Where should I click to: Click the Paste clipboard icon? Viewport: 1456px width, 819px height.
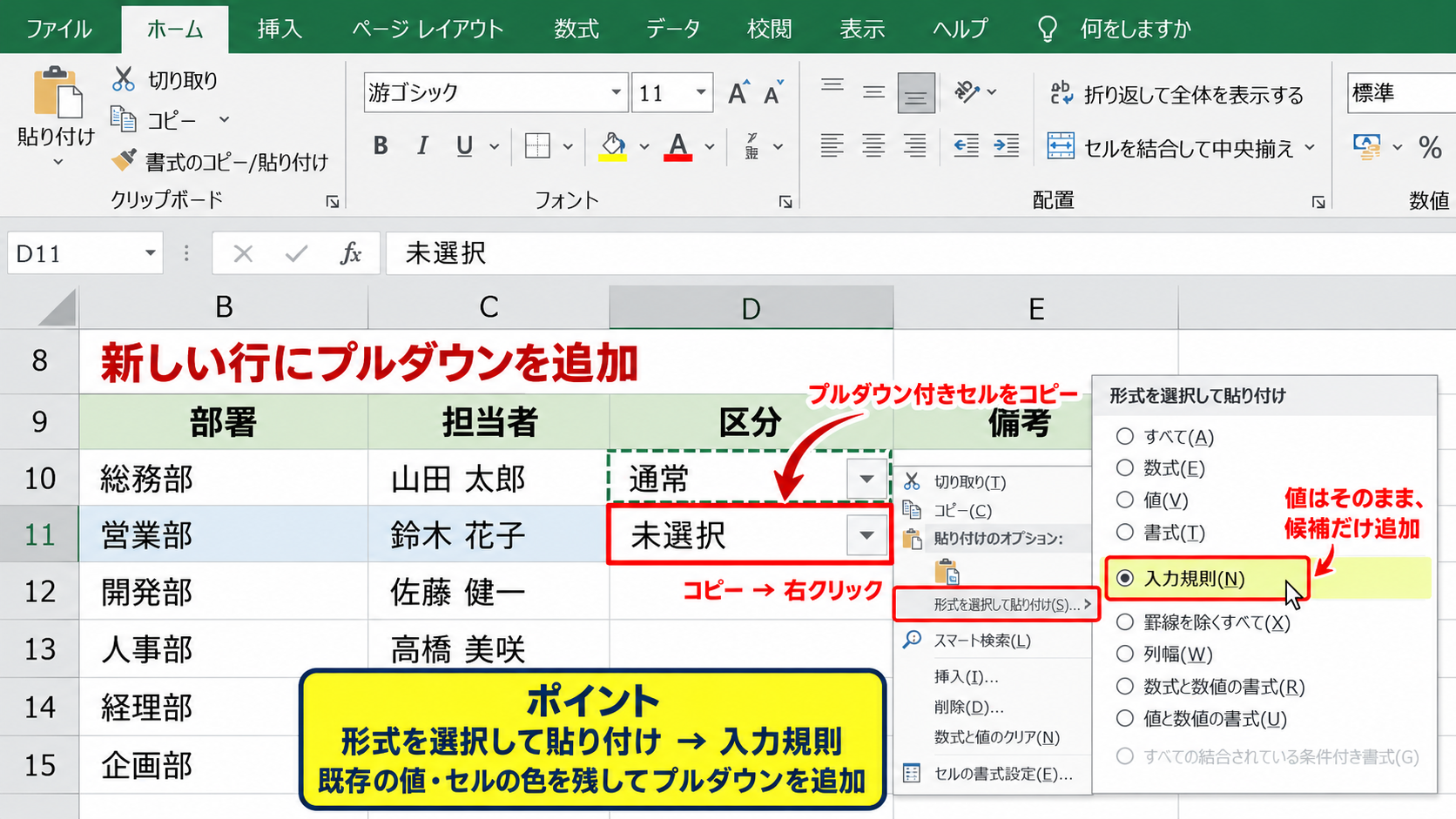click(x=57, y=91)
